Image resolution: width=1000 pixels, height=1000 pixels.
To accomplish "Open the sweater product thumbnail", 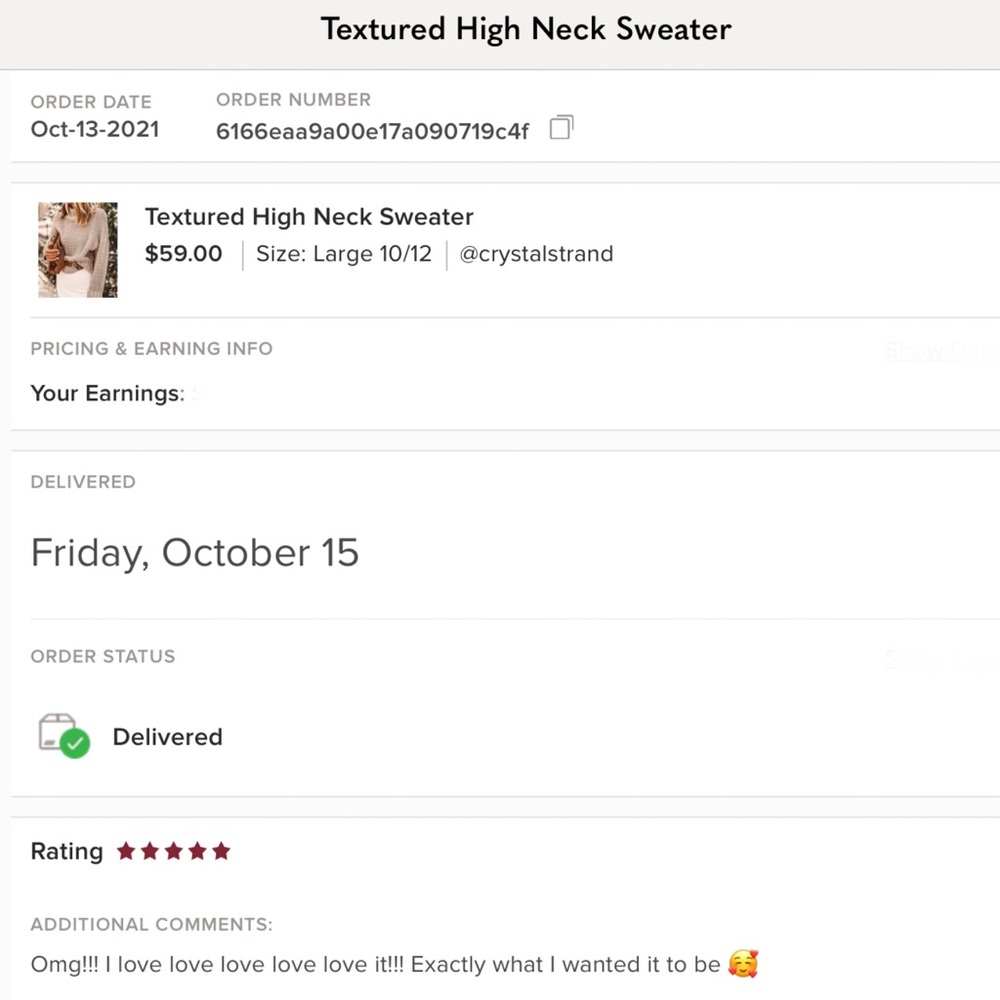I will pos(78,250).
